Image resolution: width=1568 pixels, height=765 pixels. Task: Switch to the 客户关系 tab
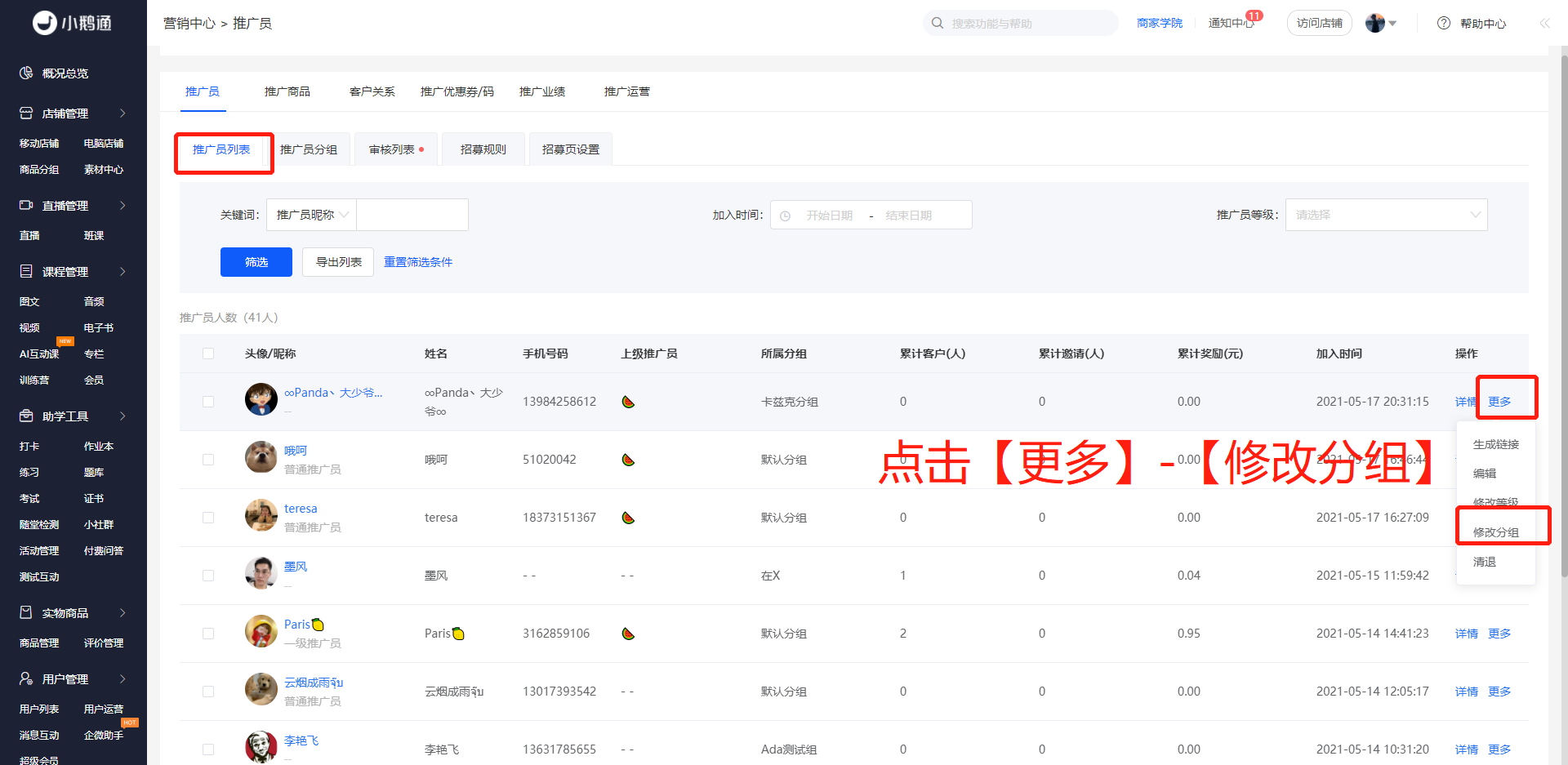pos(372,91)
